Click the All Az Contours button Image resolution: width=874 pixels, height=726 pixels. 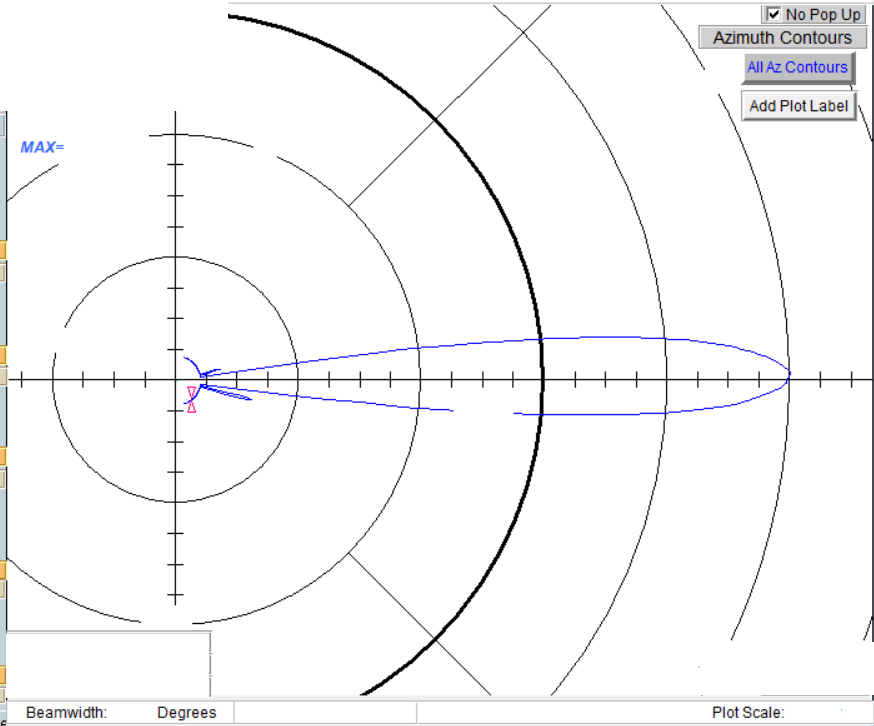tap(797, 67)
